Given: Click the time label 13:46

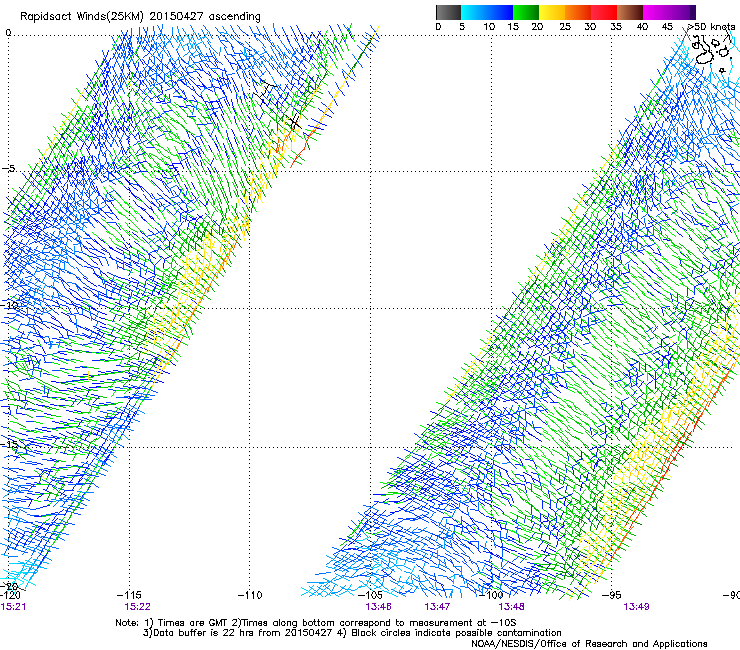Looking at the screenshot, I should click(378, 607).
